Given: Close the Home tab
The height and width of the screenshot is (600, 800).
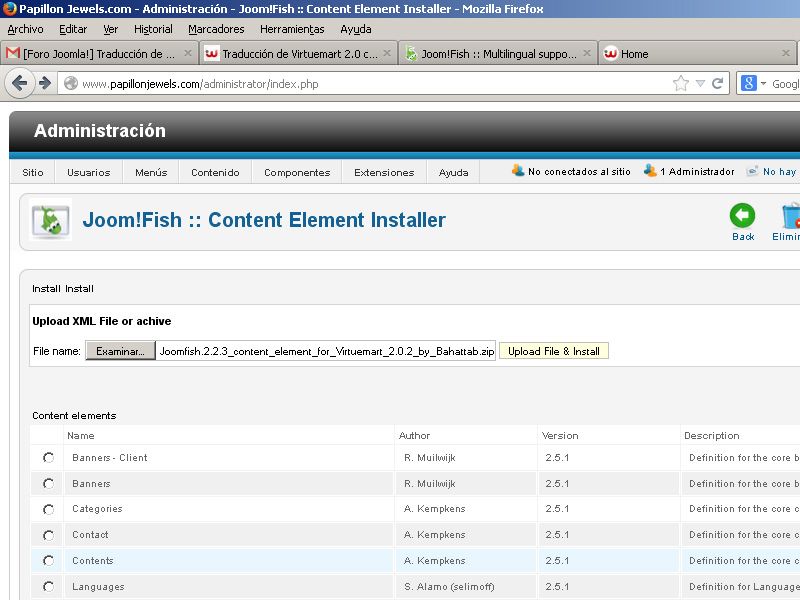Looking at the screenshot, I should pos(786,53).
